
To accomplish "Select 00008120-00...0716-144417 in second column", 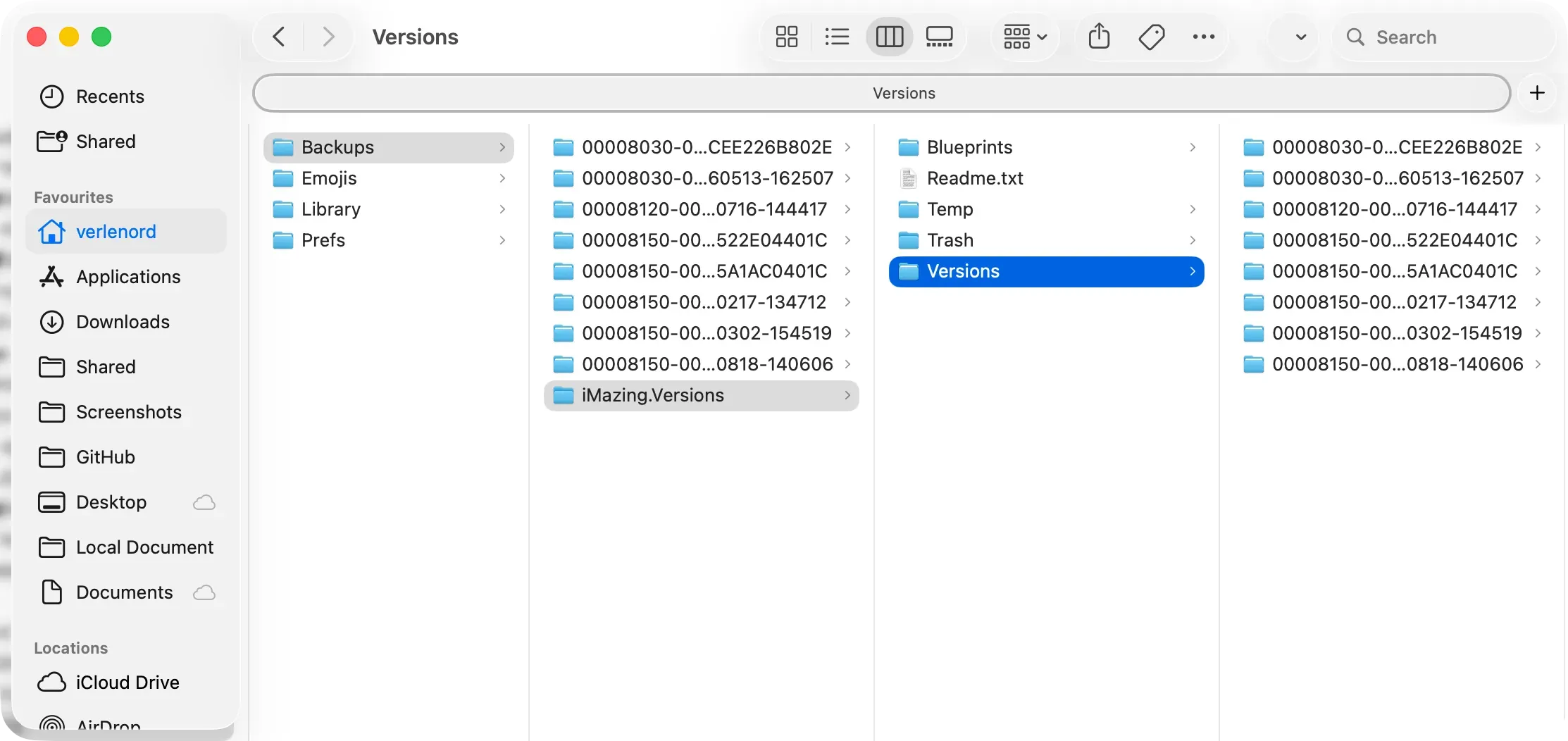I will pyautogui.click(x=702, y=209).
